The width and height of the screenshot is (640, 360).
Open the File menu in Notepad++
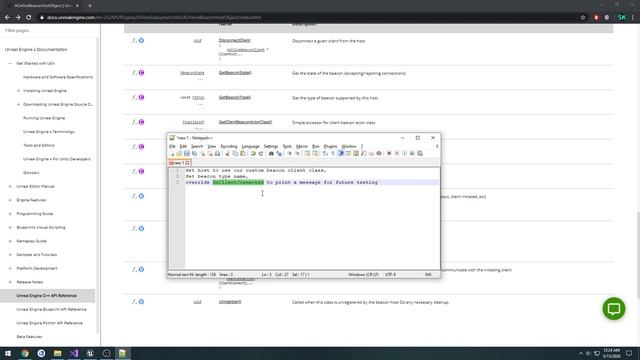coord(172,146)
